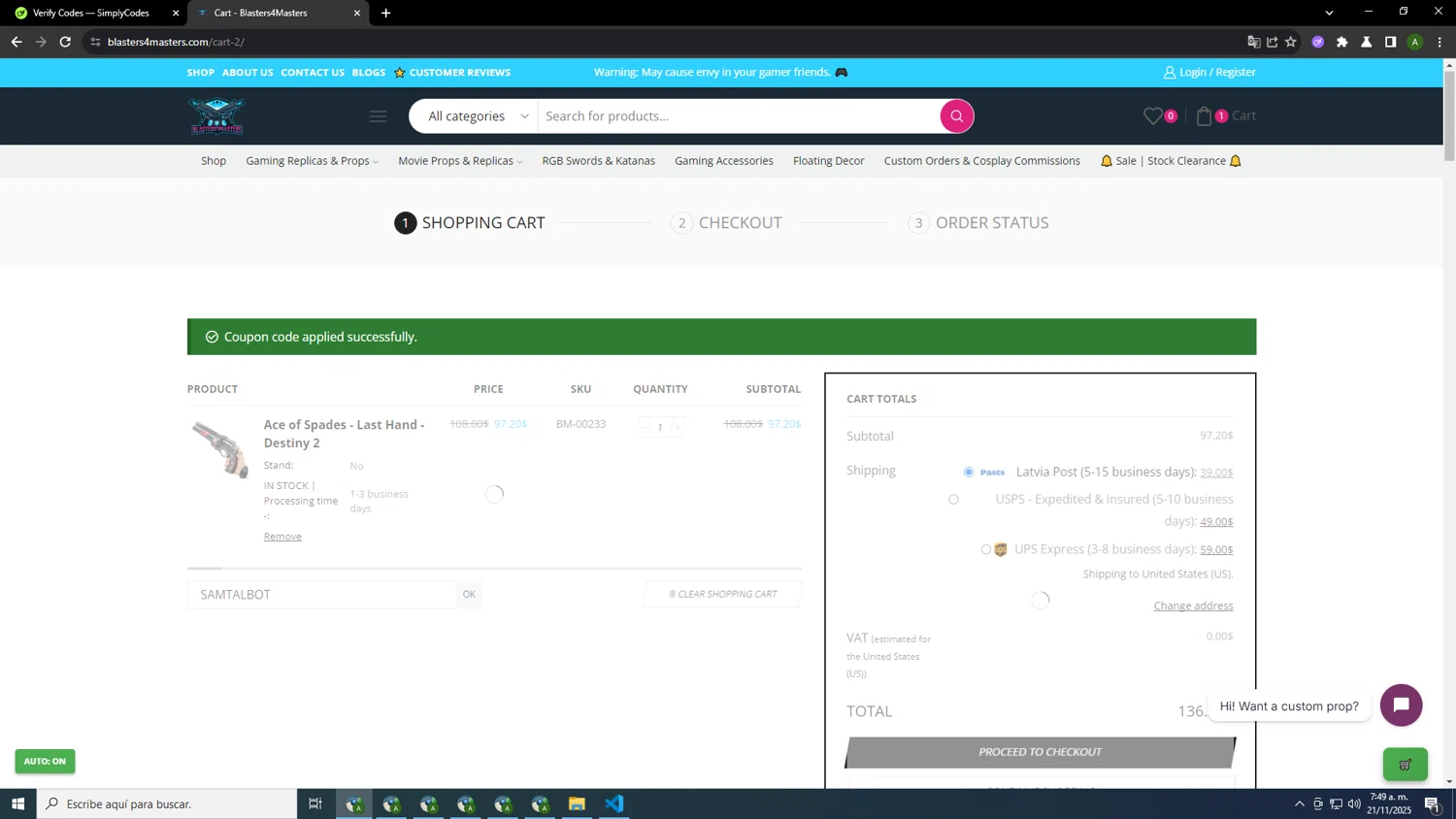1456x819 pixels.
Task: Switch to Verify Codes SimplyCodes tab
Action: (91, 13)
